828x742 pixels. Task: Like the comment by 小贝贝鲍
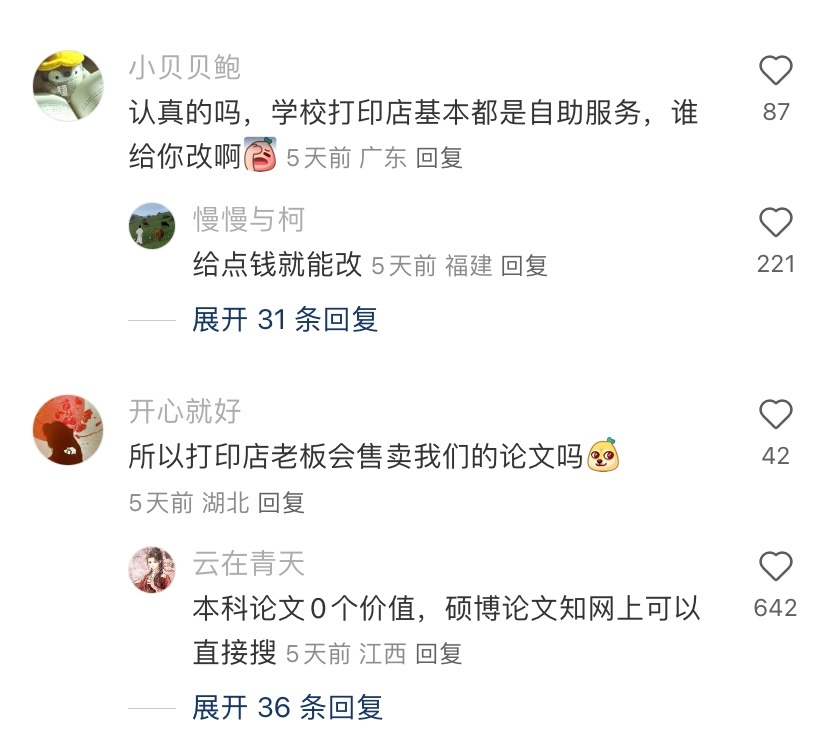pyautogui.click(x=775, y=70)
